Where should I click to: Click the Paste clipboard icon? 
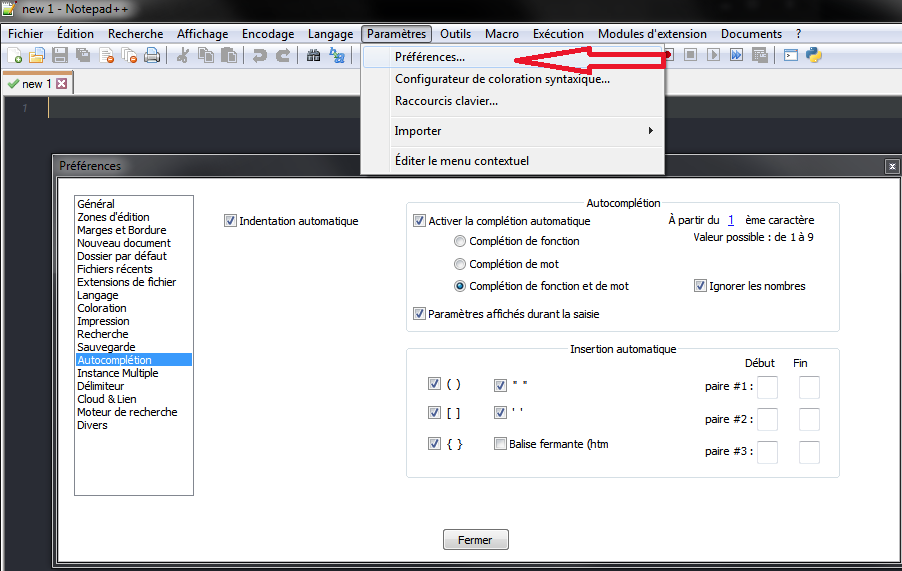(x=229, y=55)
